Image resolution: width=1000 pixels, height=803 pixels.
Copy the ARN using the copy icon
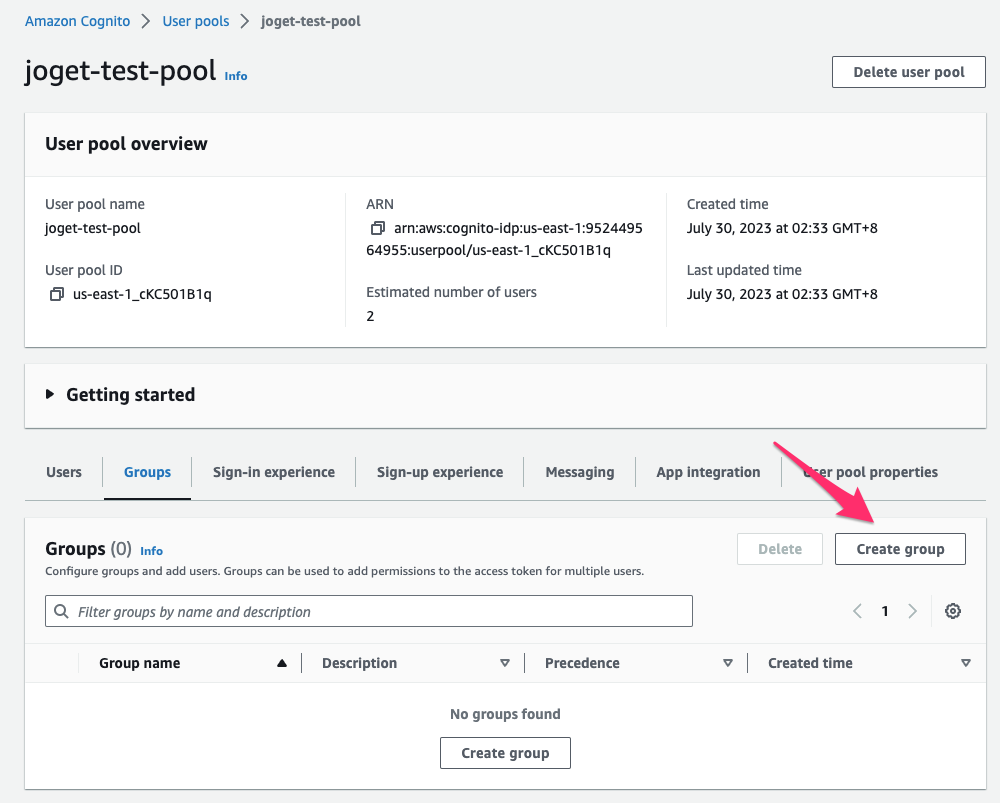point(377,228)
